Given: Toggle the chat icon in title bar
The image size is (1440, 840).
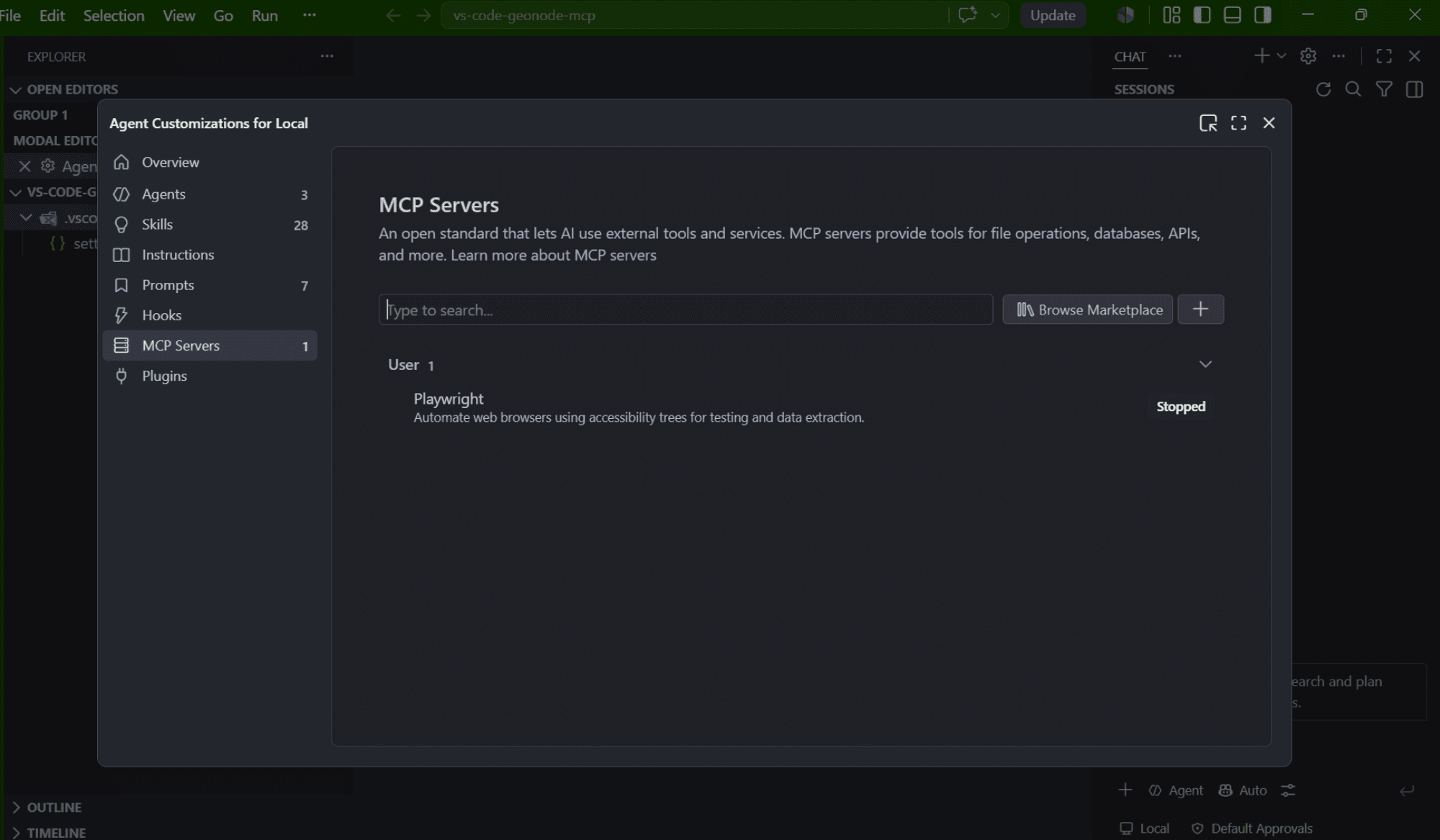Looking at the screenshot, I should click(968, 15).
